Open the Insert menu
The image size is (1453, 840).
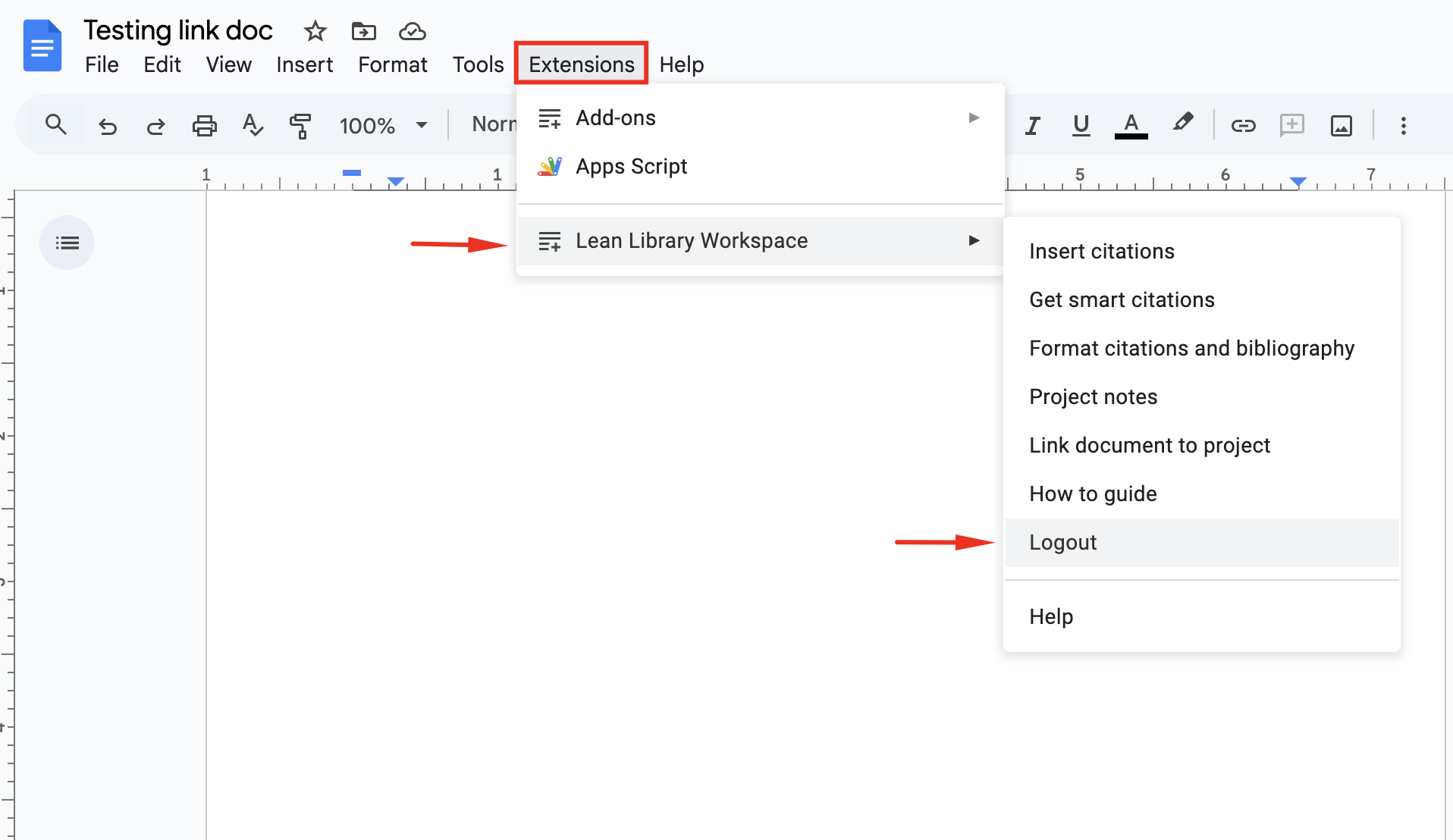304,64
